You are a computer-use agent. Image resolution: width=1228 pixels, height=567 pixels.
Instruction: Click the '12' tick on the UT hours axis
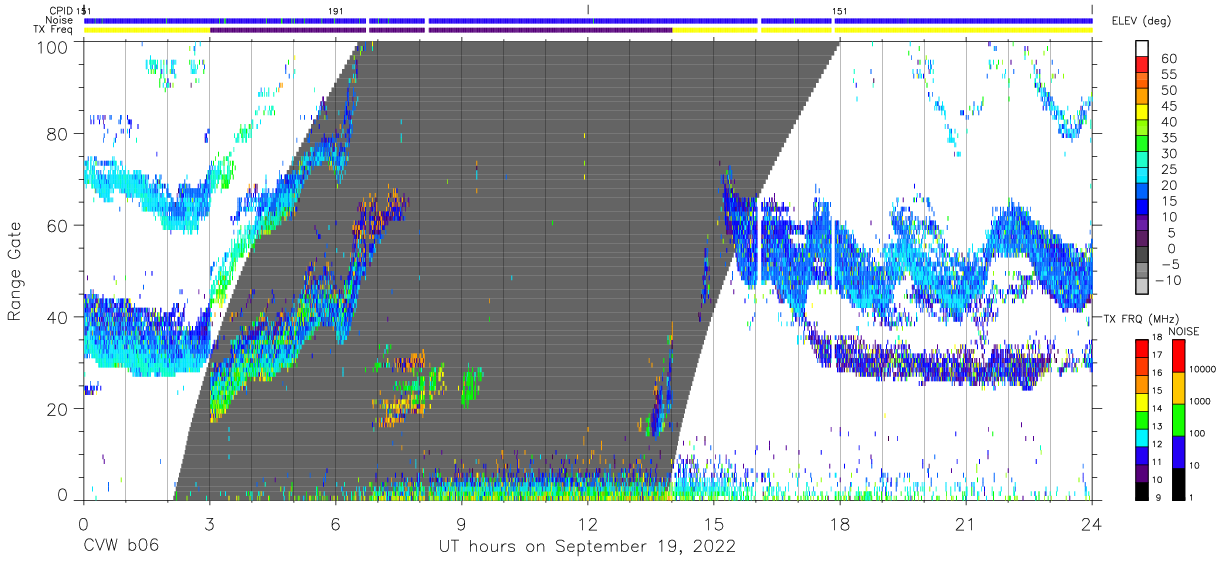[x=587, y=524]
